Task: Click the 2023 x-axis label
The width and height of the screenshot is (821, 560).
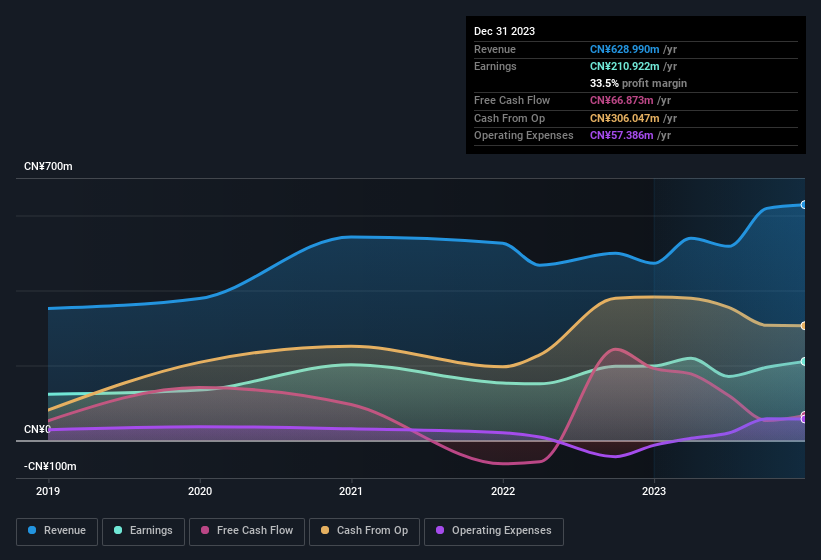Action: (654, 491)
